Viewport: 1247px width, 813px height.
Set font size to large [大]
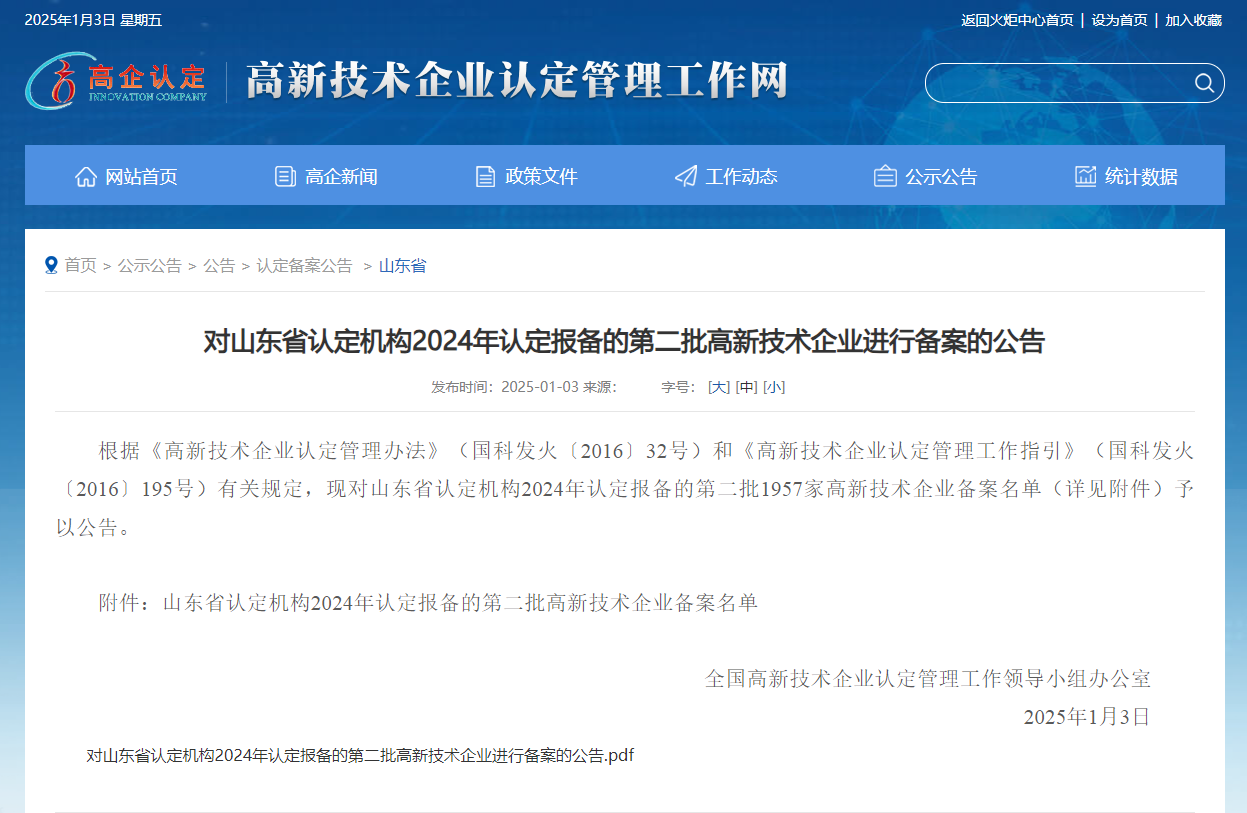coord(718,387)
